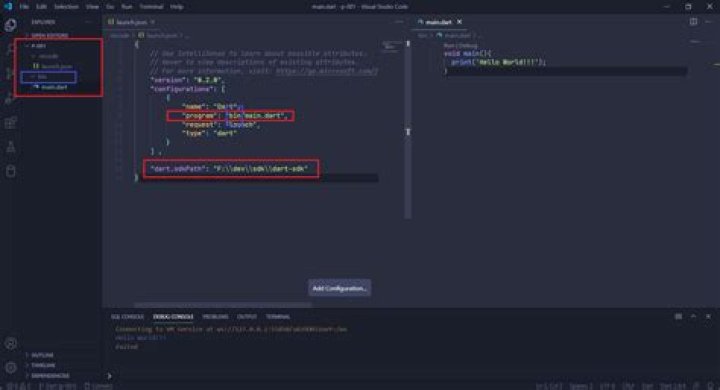The image size is (720, 390).
Task: Open Accounts icon in activity bar
Action: coord(11,344)
